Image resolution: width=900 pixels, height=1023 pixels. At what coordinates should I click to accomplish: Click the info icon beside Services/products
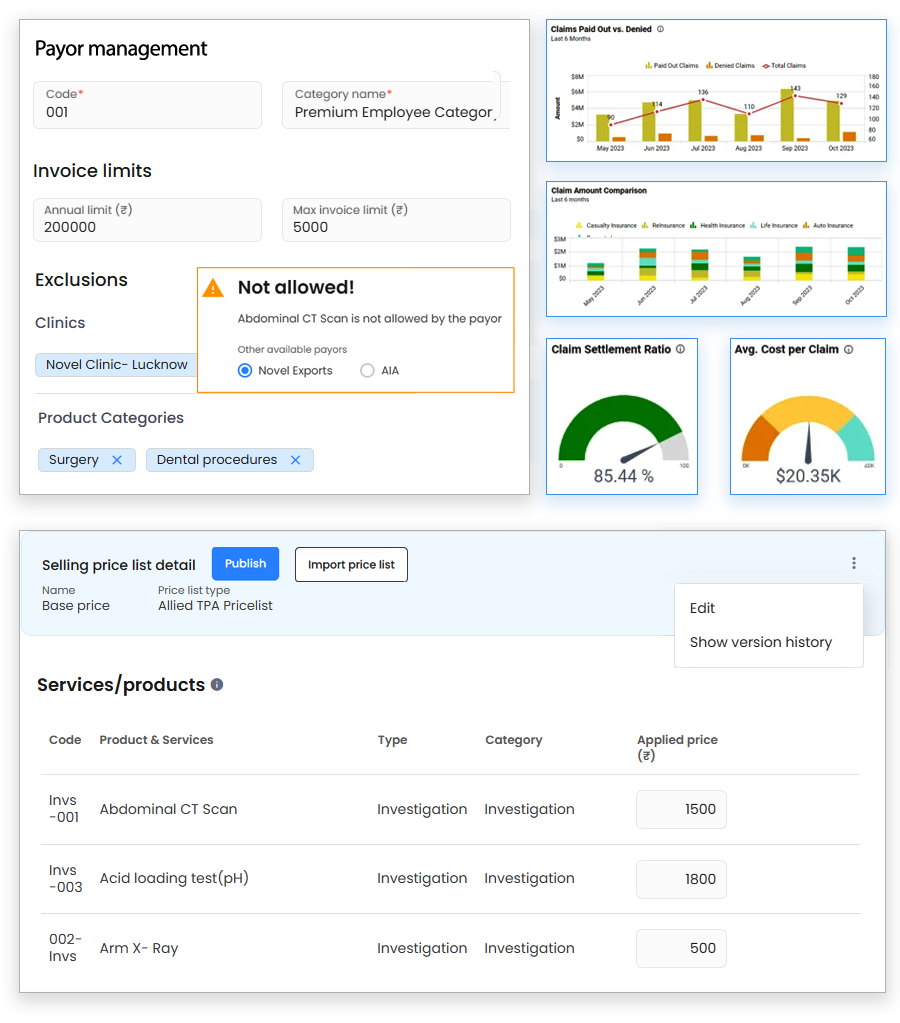pyautogui.click(x=217, y=685)
